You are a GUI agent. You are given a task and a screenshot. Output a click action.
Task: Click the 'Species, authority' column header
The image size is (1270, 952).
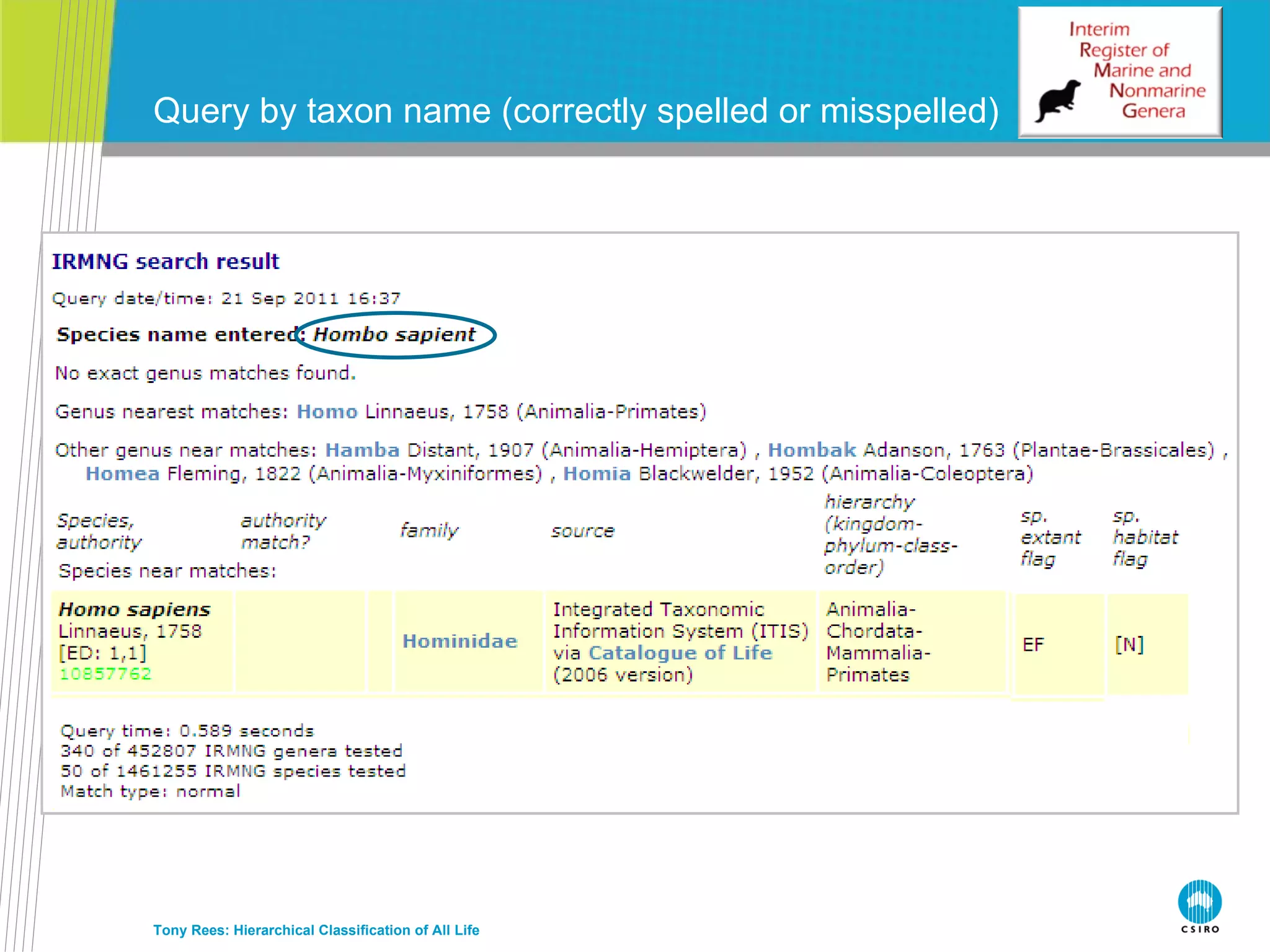coord(99,531)
